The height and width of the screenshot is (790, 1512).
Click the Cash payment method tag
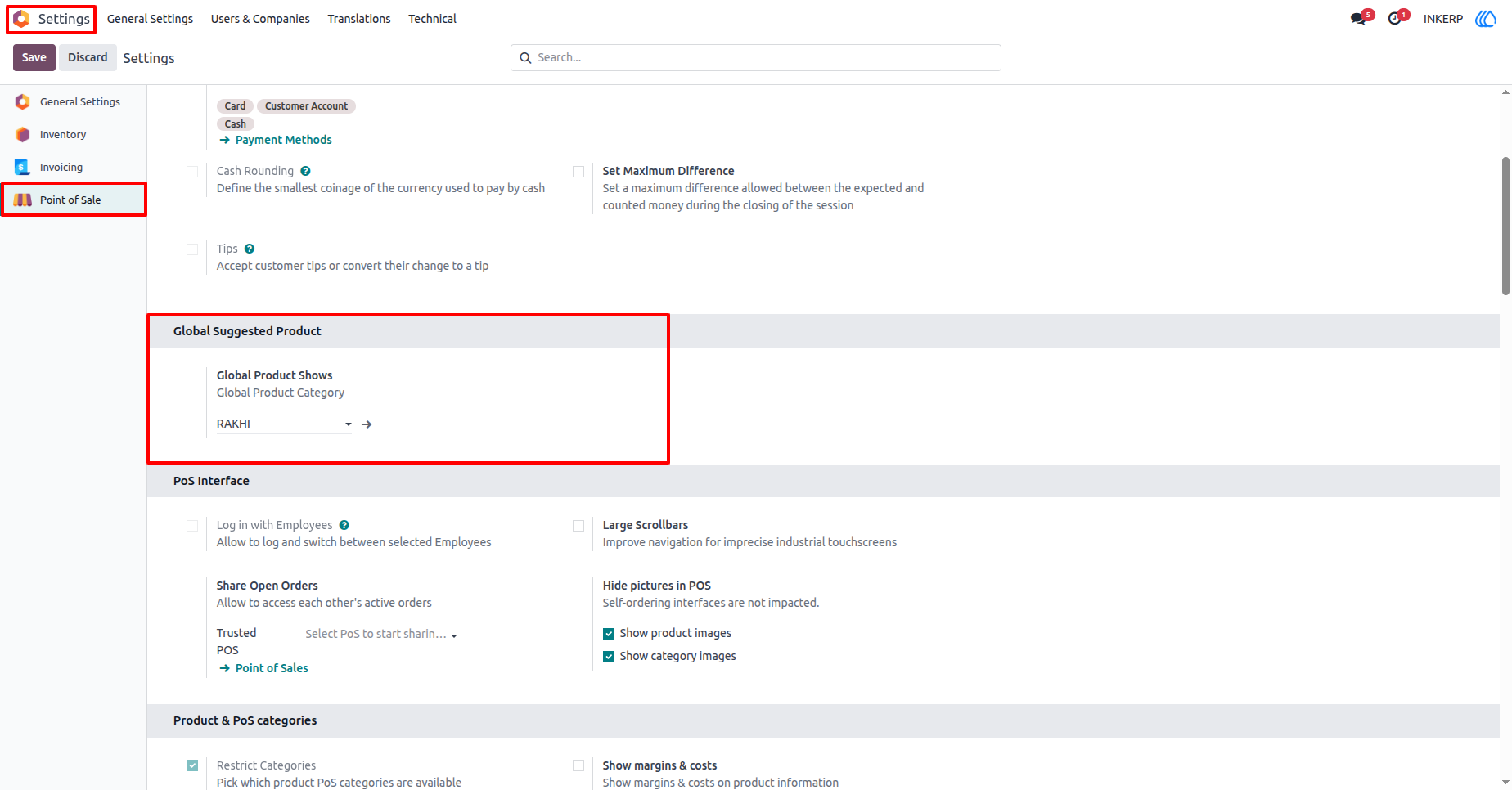point(236,124)
